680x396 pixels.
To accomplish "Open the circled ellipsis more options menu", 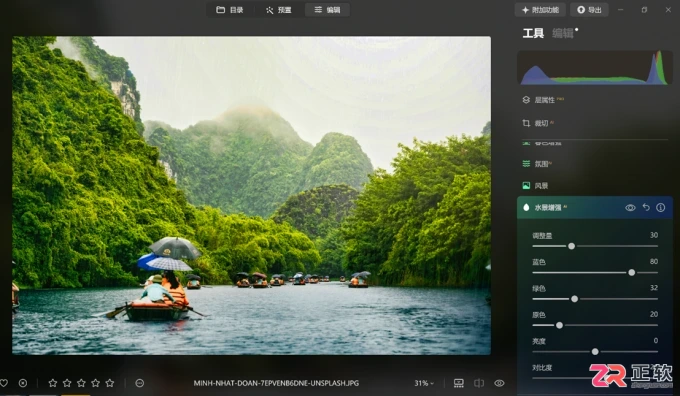I will point(140,383).
